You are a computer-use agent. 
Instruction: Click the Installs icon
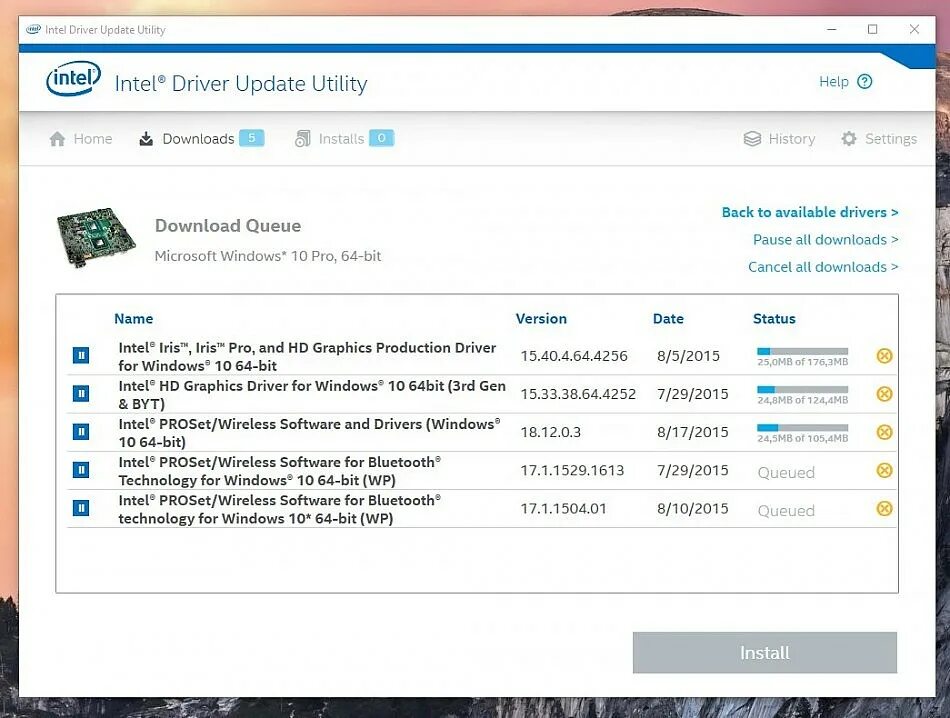(302, 139)
